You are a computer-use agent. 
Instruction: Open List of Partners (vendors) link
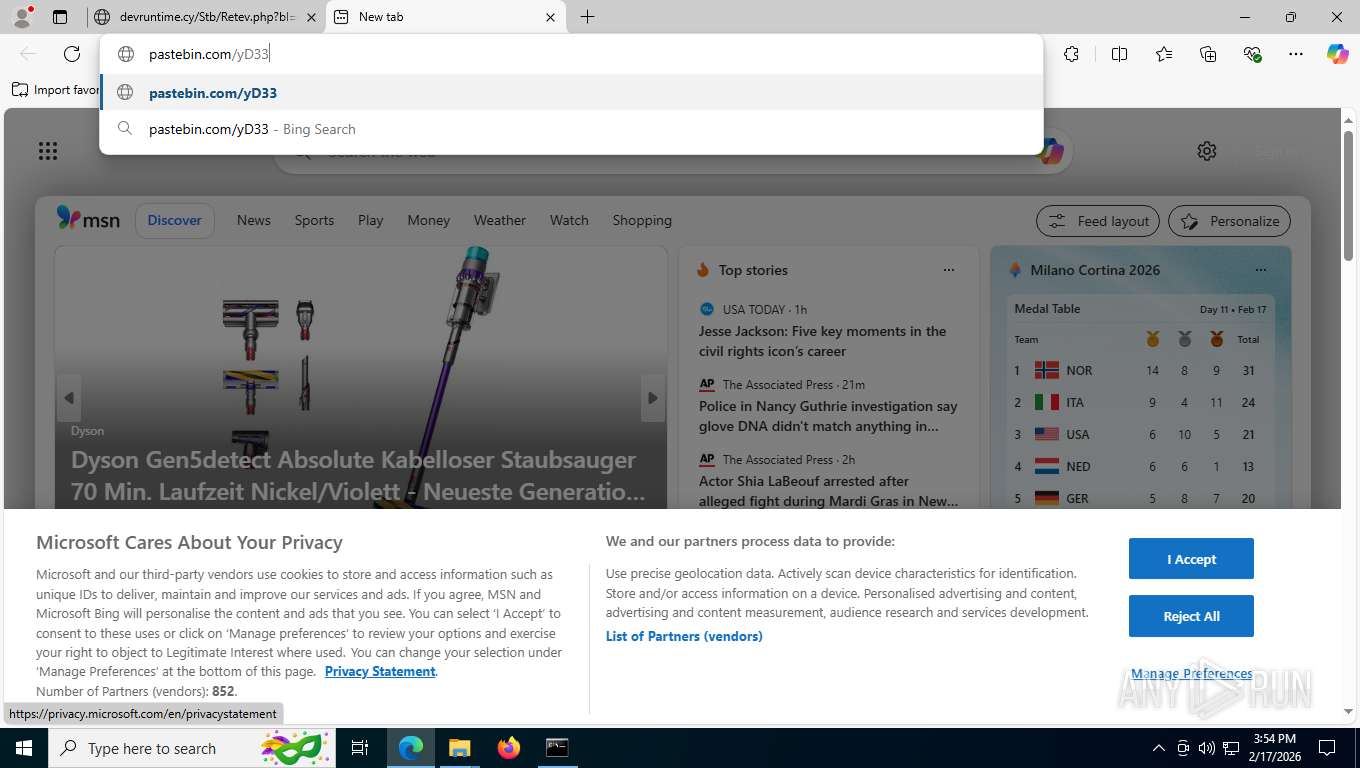pos(684,636)
